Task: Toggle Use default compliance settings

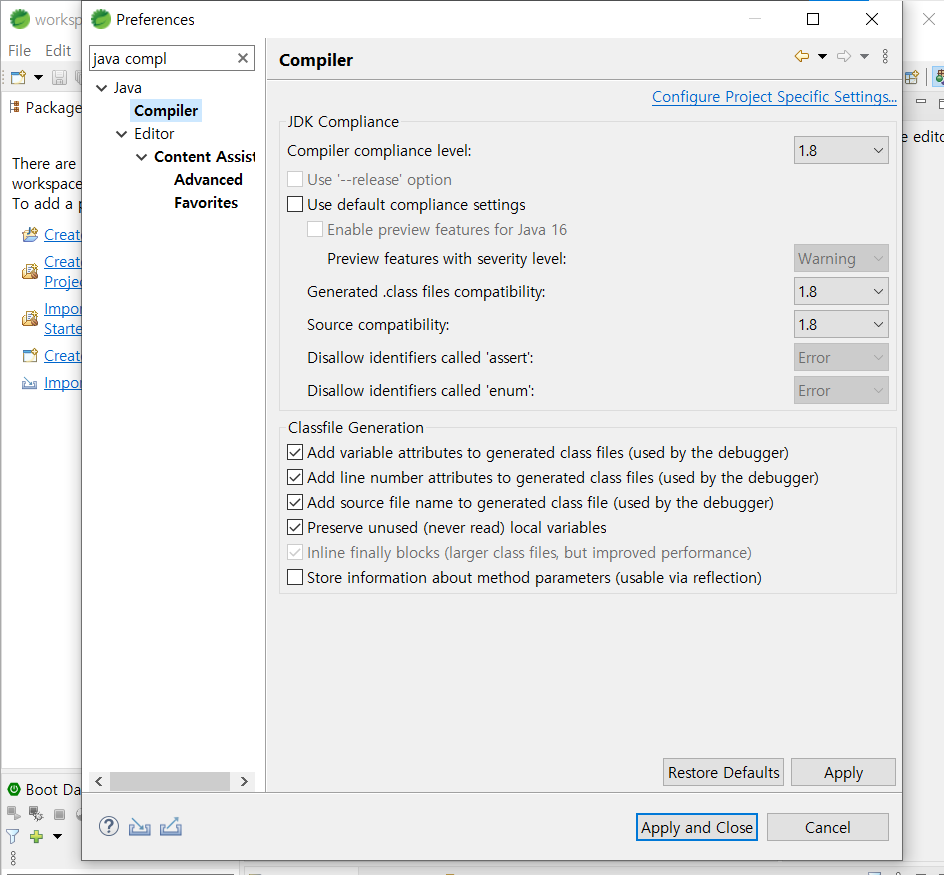Action: 295,204
